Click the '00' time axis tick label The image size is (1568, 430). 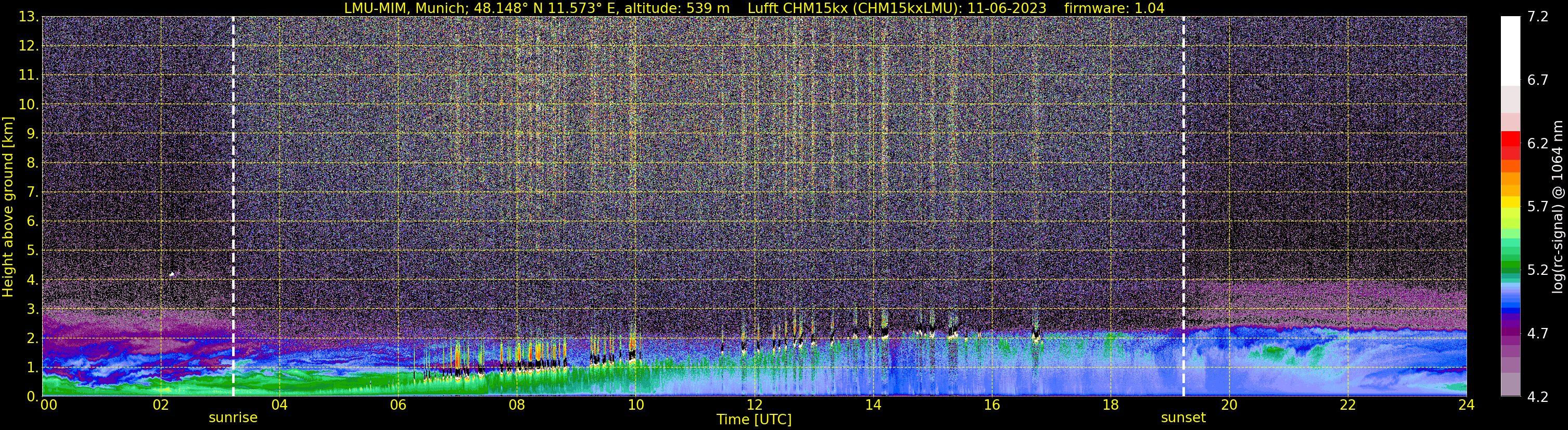[x=49, y=405]
